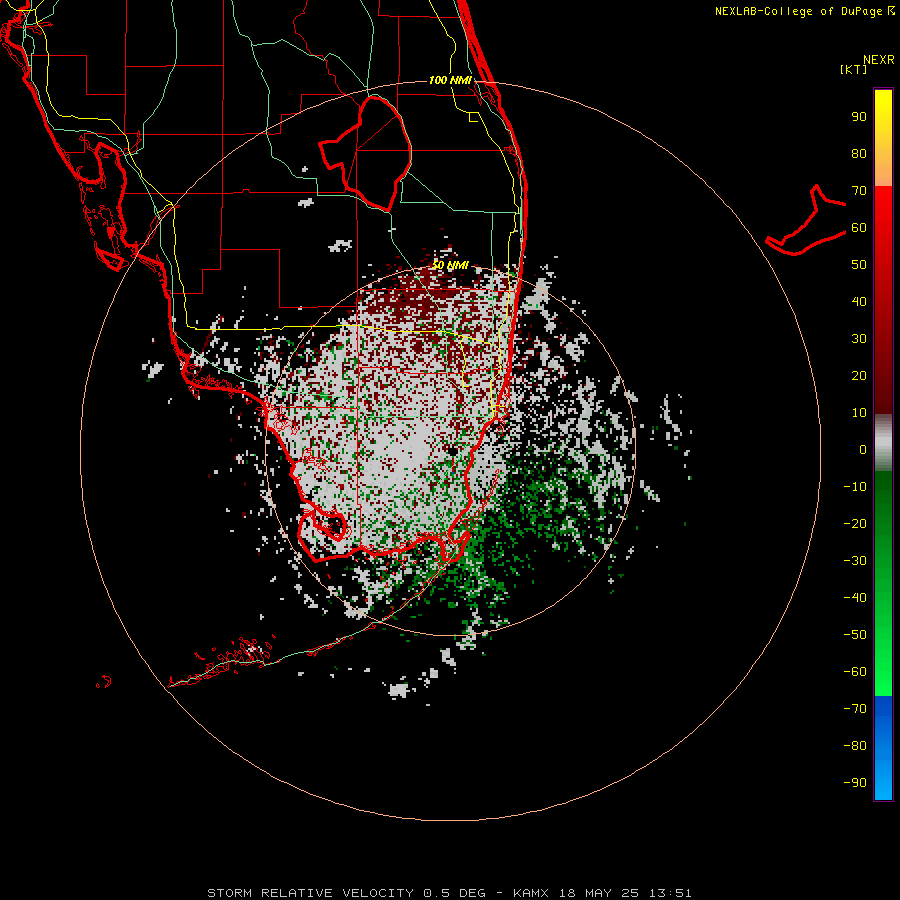Click the 50 NMI range ring label

point(450,265)
